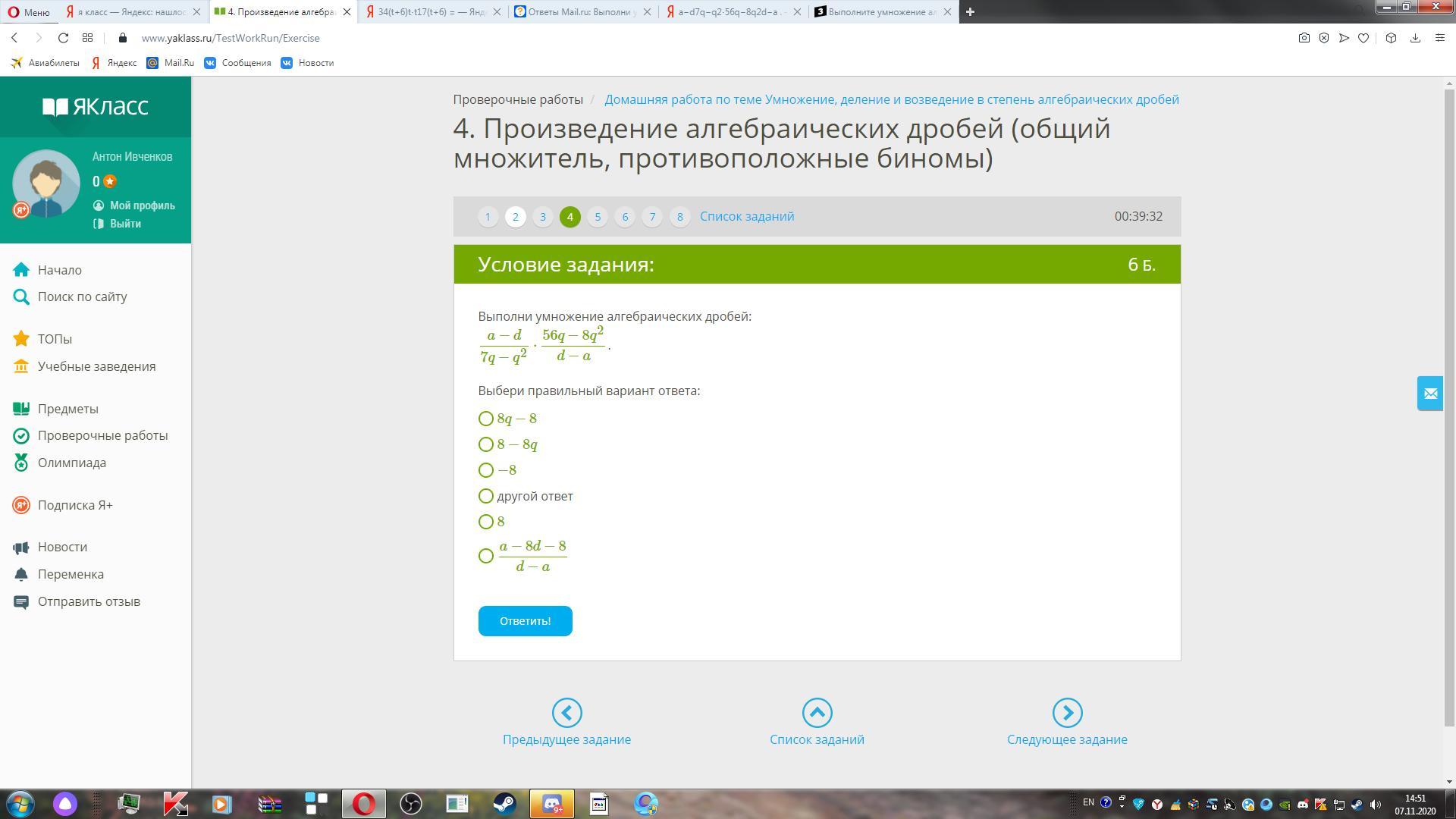Select the answer option 8q − 8
This screenshot has height=819, width=1456.
pyautogui.click(x=486, y=419)
